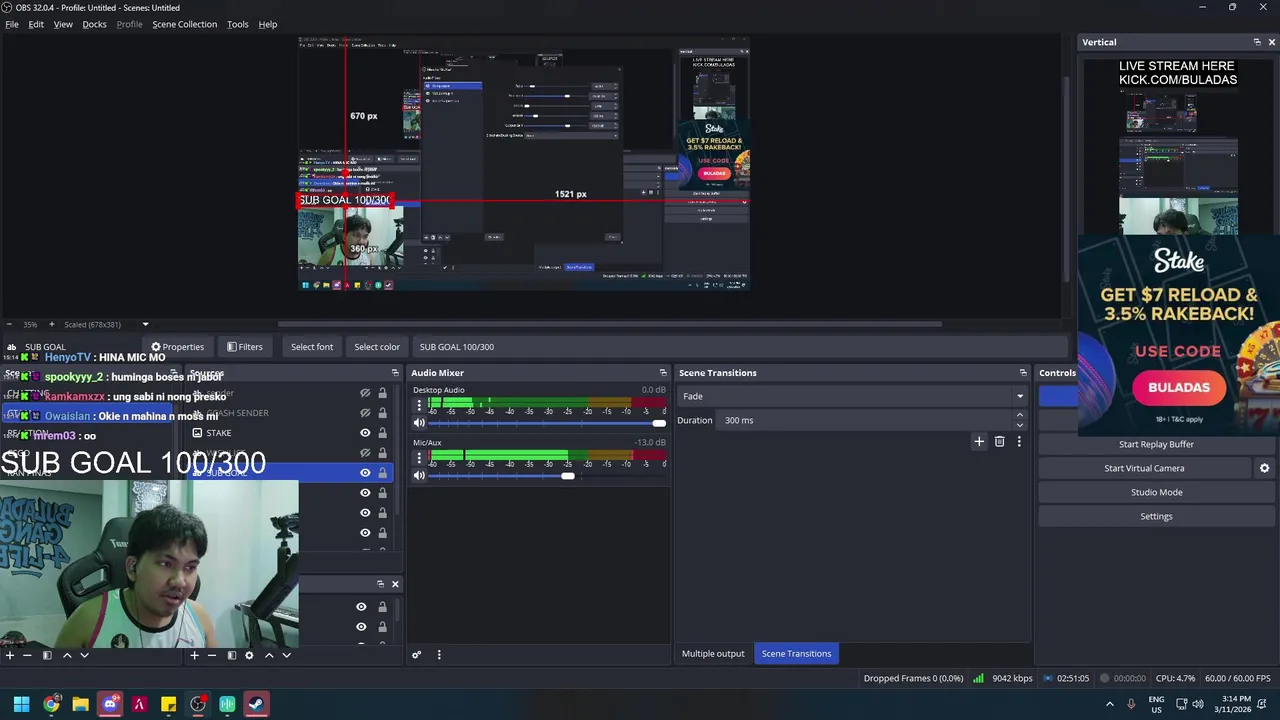The width and height of the screenshot is (1280, 720).
Task: Add a transition with the plus icon
Action: (x=979, y=441)
